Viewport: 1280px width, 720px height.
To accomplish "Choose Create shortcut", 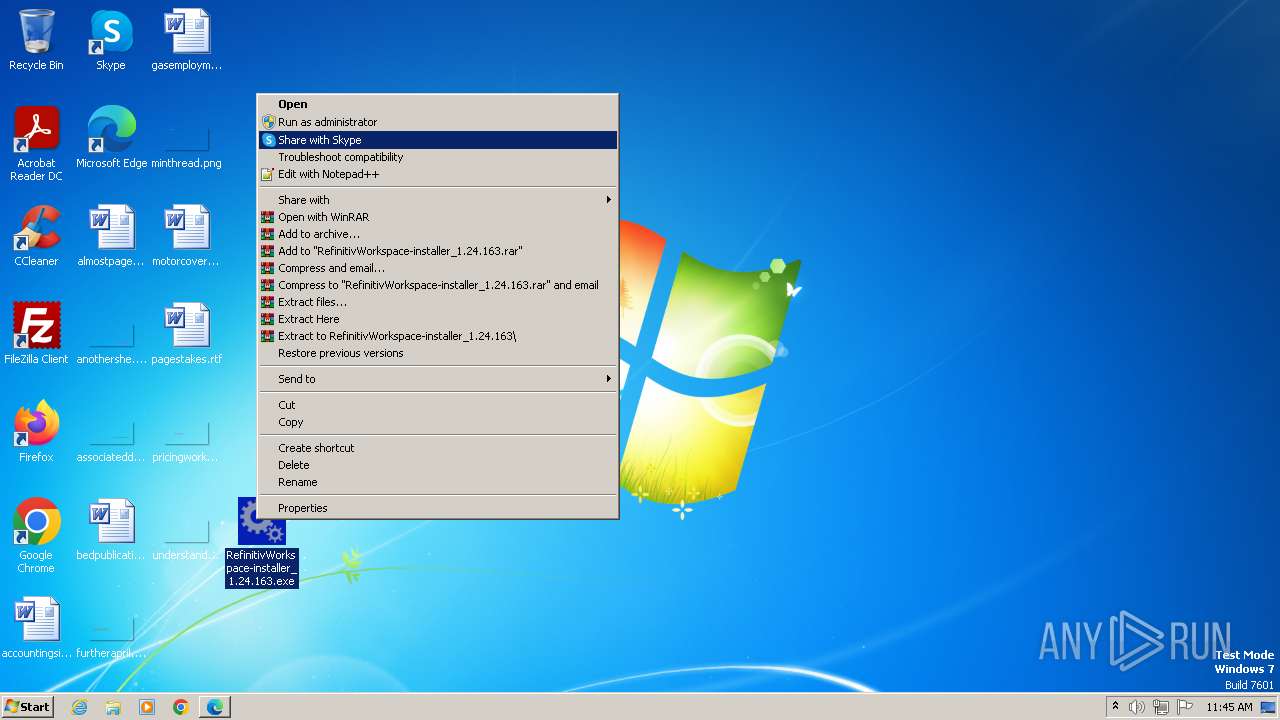I will [438, 448].
